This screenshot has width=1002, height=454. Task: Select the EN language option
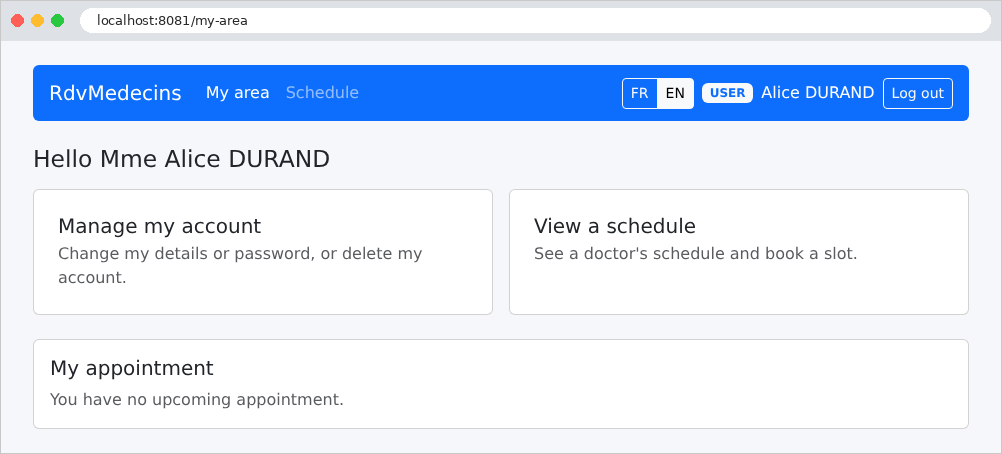click(675, 93)
